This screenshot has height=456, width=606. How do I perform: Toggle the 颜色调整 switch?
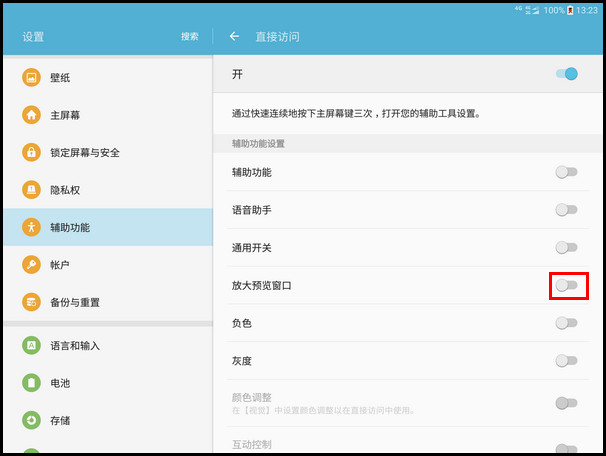coord(567,403)
